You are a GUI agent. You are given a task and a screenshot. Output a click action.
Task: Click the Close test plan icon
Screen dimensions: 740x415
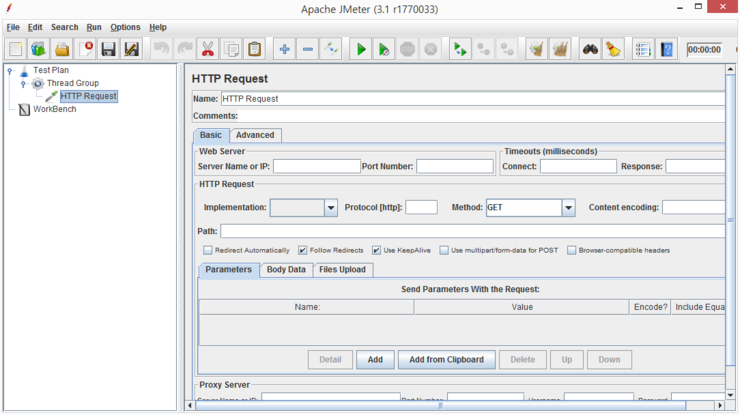click(85, 49)
